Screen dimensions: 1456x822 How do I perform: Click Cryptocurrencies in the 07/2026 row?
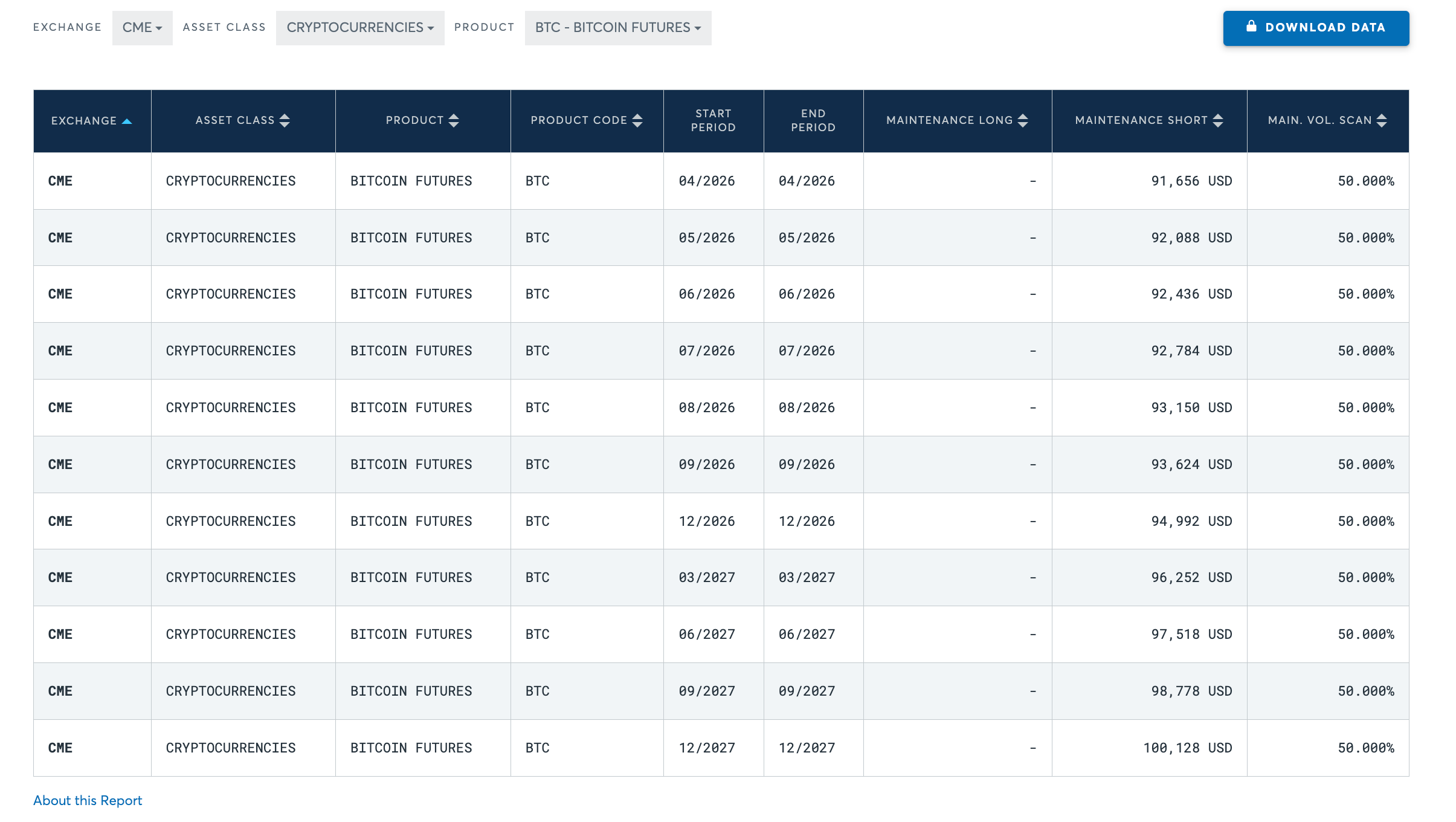tap(231, 351)
